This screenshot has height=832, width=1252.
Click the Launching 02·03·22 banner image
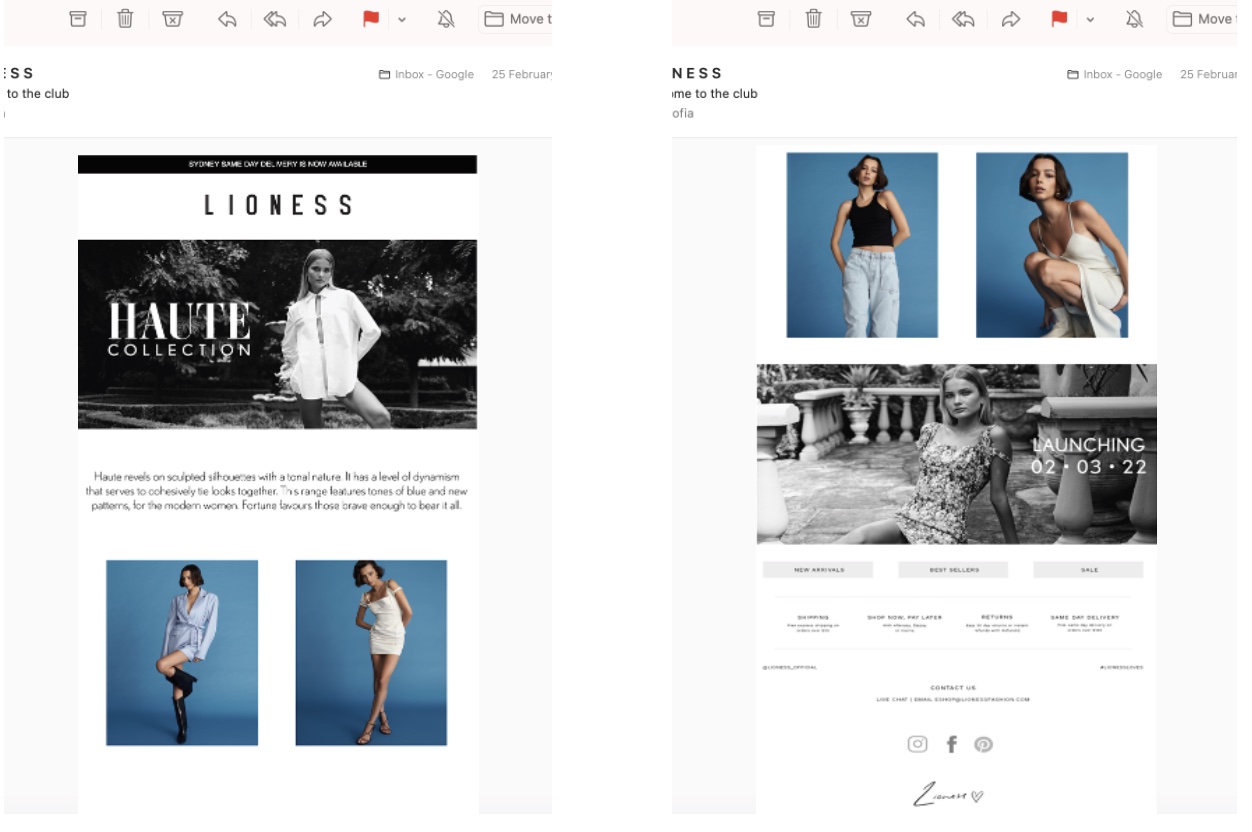point(957,454)
